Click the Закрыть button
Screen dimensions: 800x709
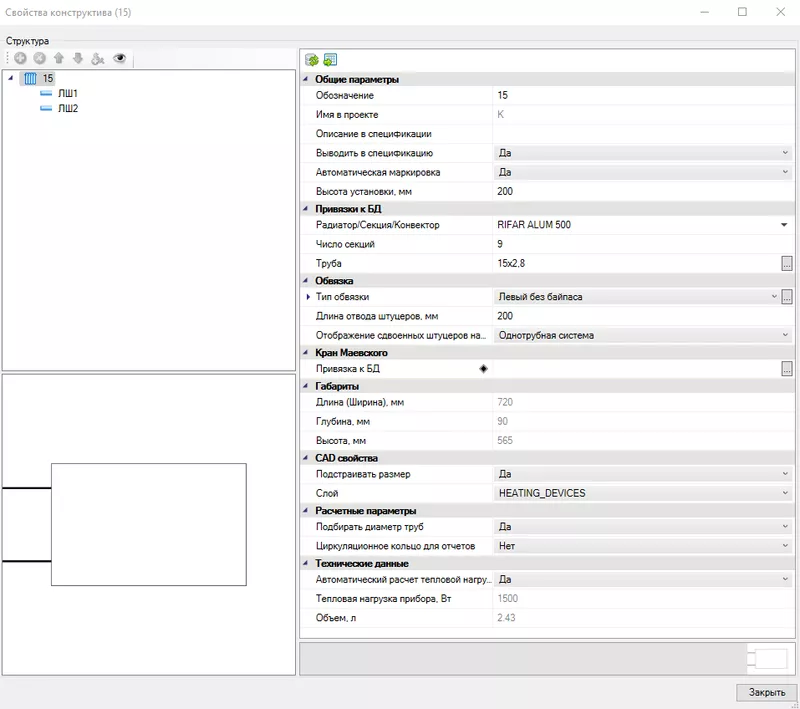tap(764, 690)
